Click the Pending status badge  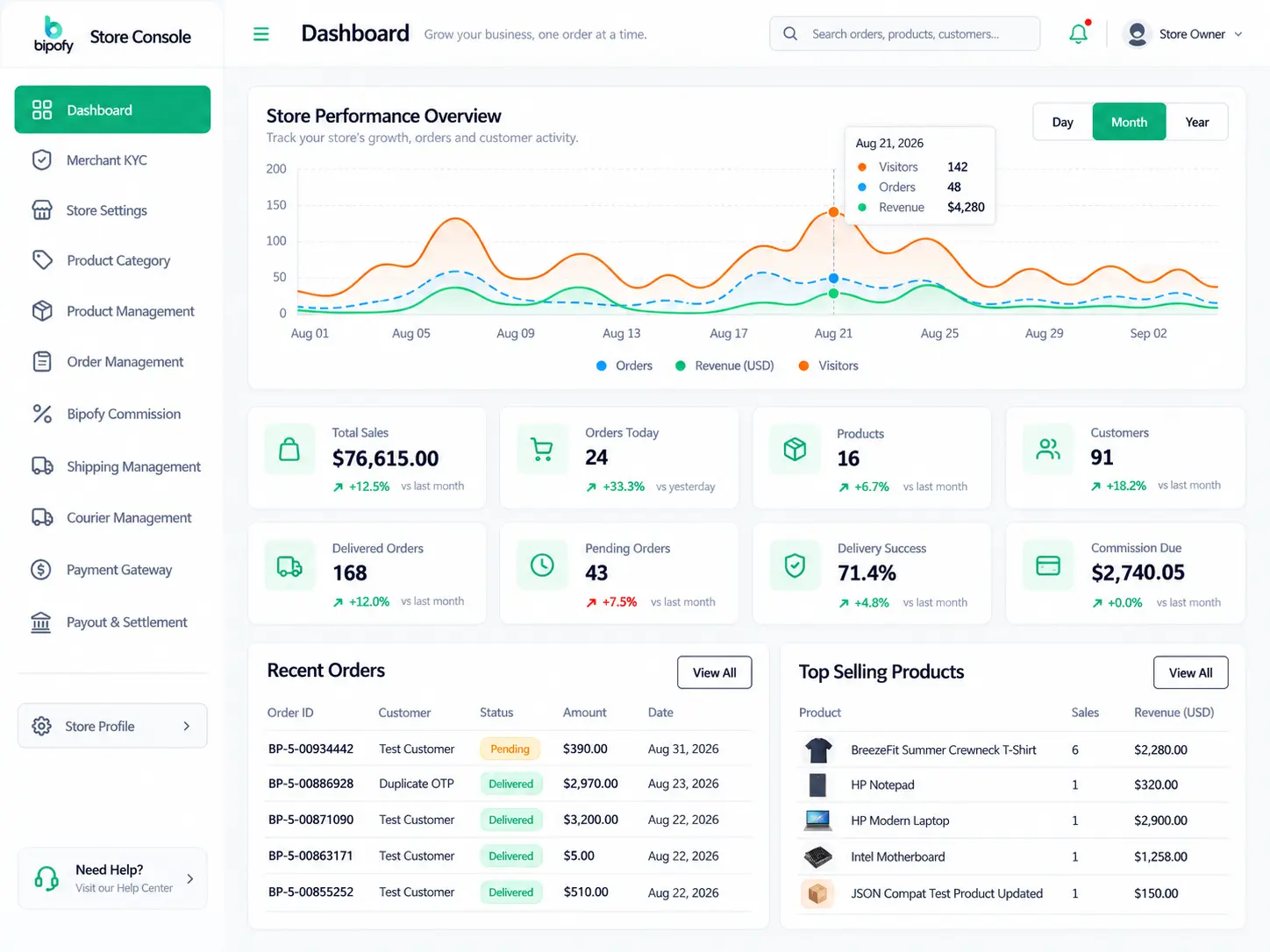(x=510, y=749)
